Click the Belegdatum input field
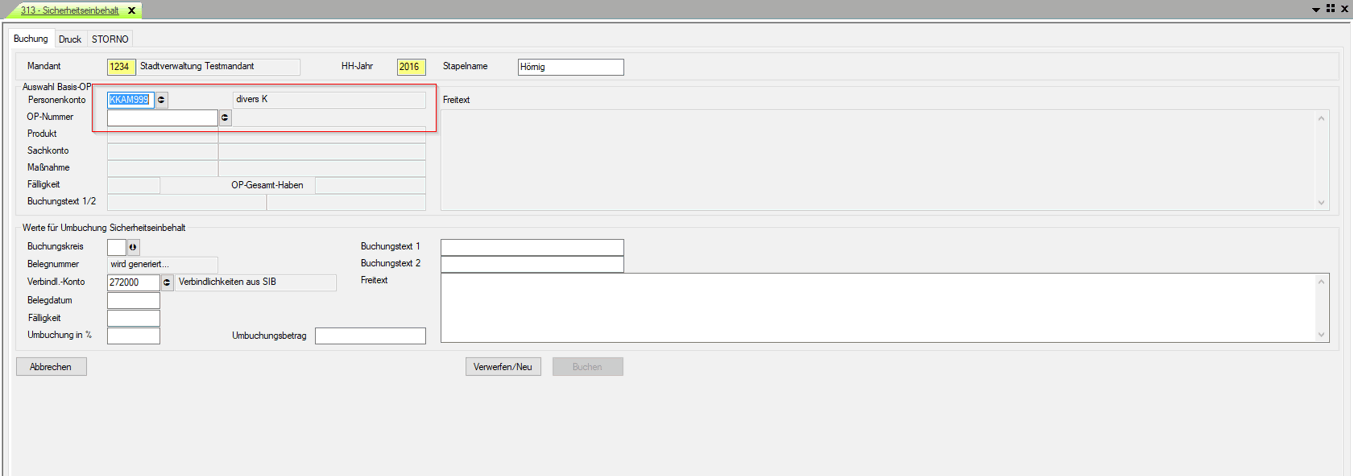The image size is (1353, 476). [x=133, y=300]
